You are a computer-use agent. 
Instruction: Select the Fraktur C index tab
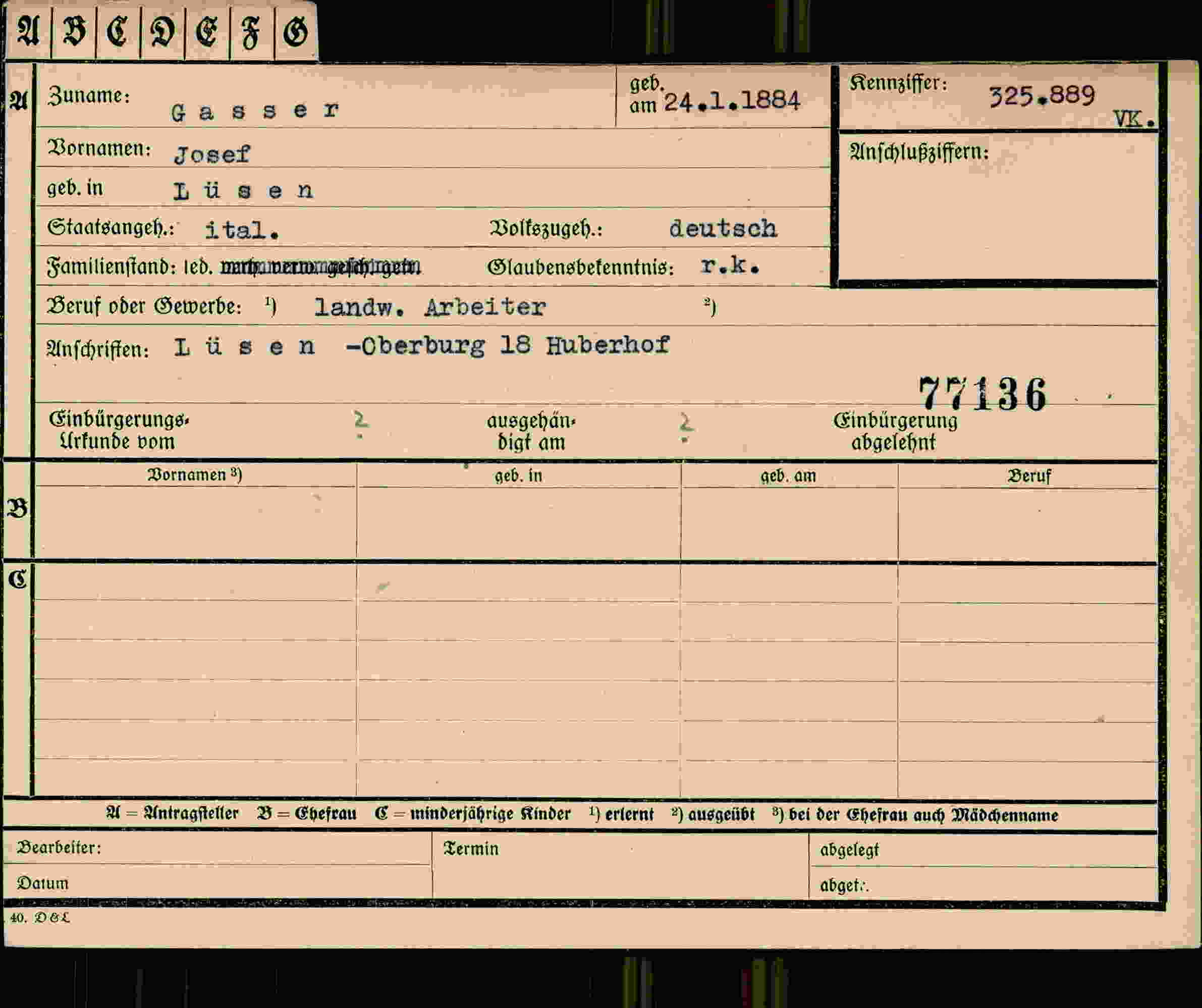coord(118,31)
